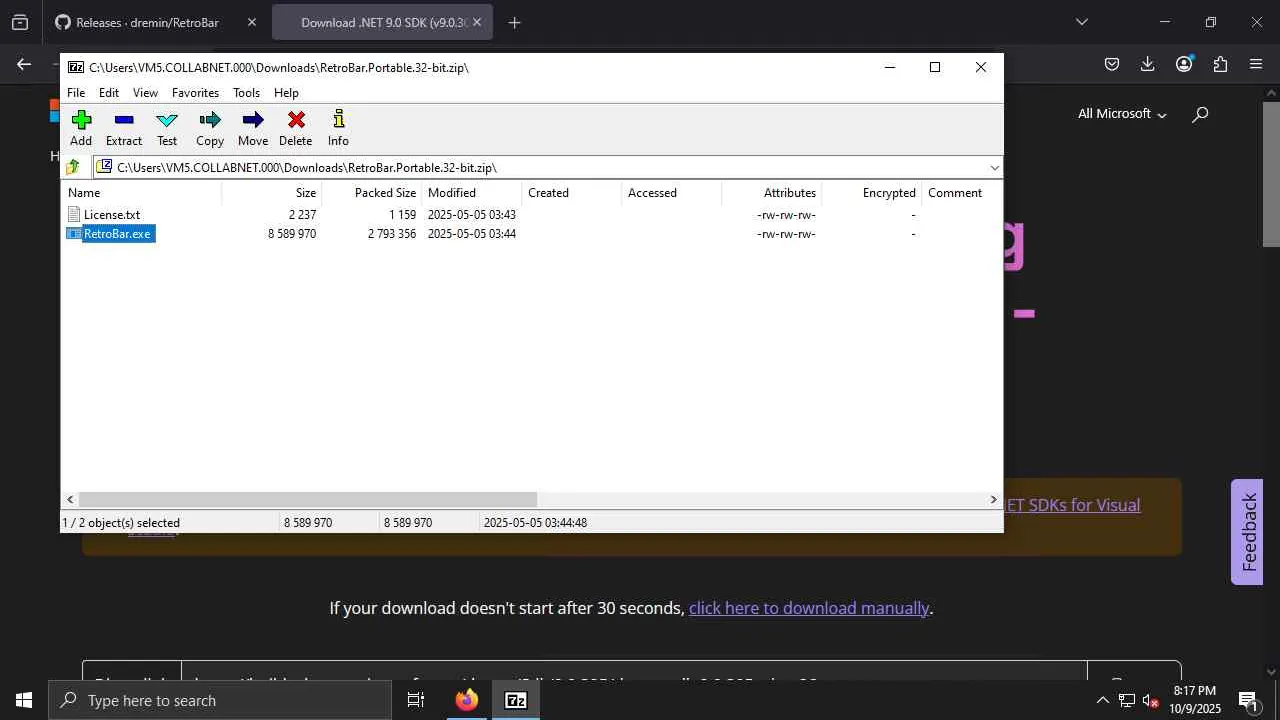Go back in Firefox browser

coord(24,64)
